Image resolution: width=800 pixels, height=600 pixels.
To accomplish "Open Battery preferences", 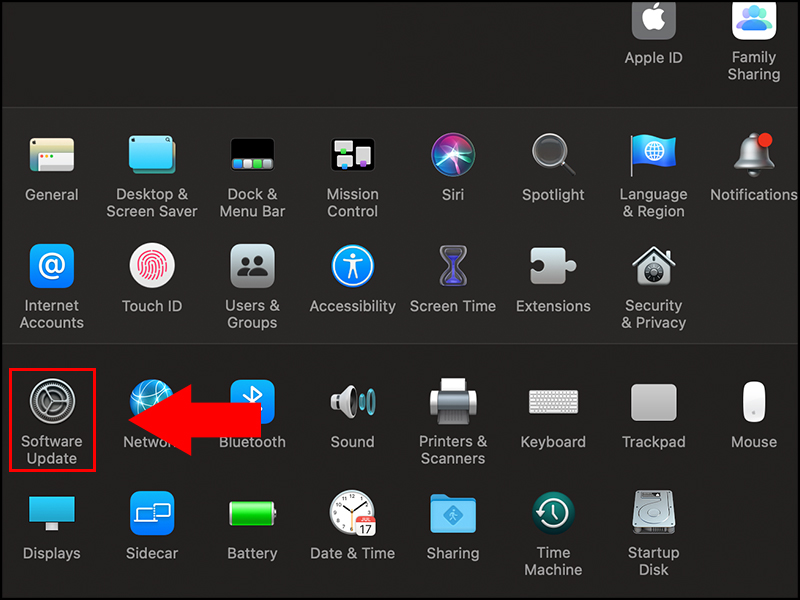I will click(x=252, y=513).
